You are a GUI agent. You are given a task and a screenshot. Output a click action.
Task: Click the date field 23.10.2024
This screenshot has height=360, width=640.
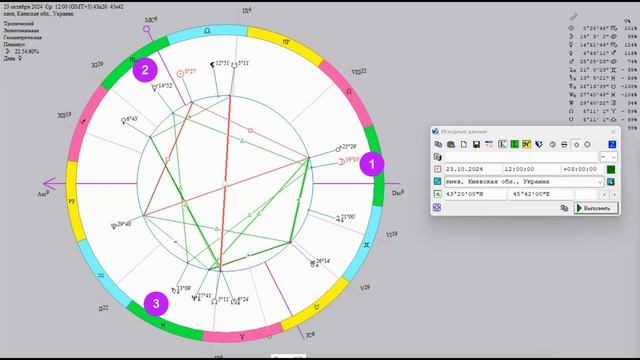point(473,169)
